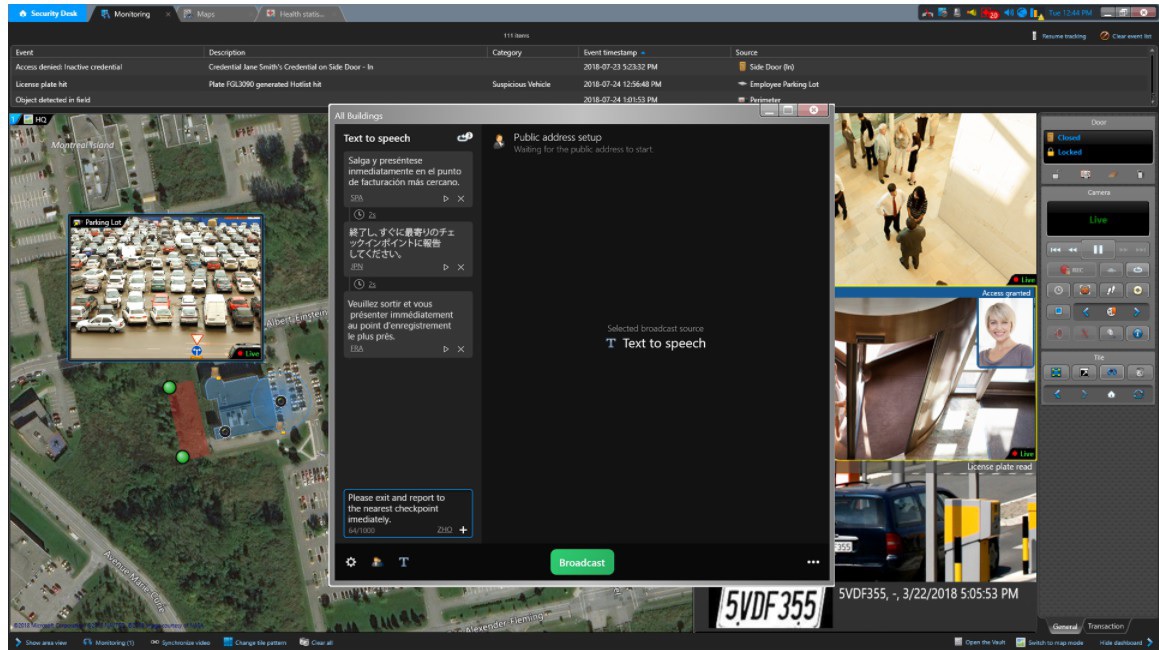The width and height of the screenshot is (1159, 650).
Task: Open public address settings gear icon
Action: tap(351, 562)
